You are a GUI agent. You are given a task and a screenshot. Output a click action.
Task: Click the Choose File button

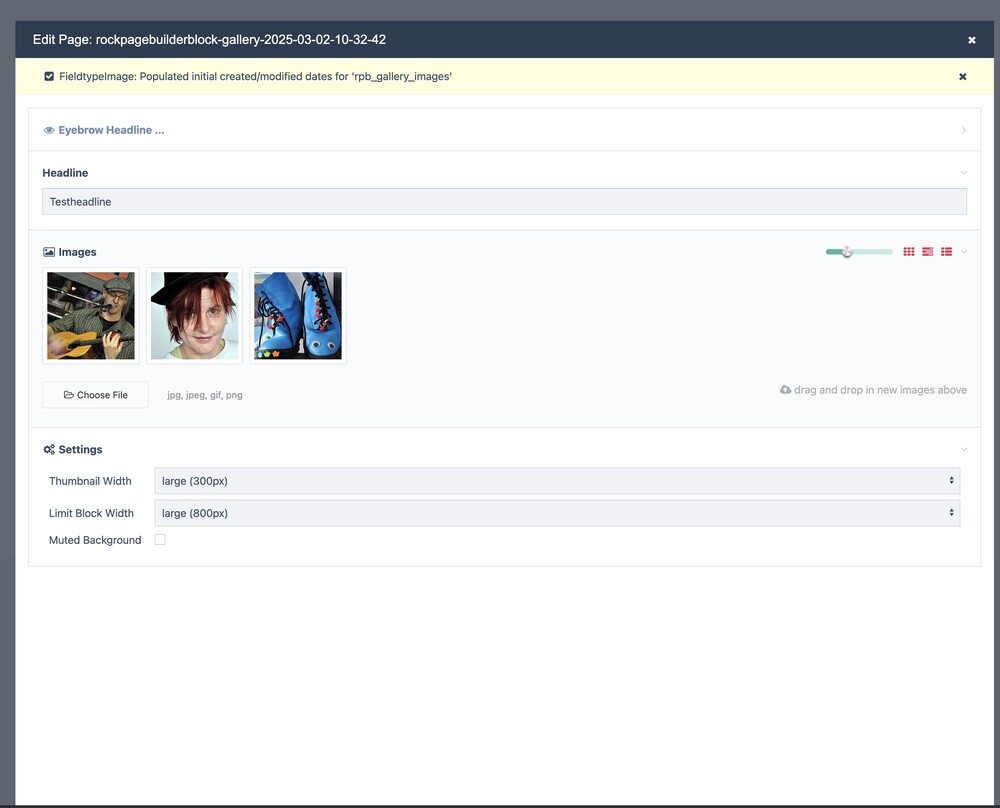(x=95, y=395)
